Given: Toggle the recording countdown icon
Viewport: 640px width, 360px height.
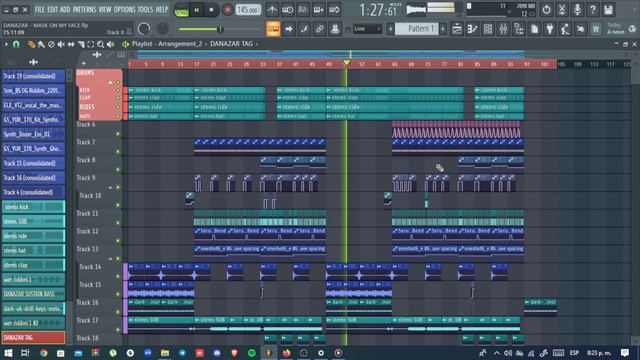Looking at the screenshot, I should [303, 9].
